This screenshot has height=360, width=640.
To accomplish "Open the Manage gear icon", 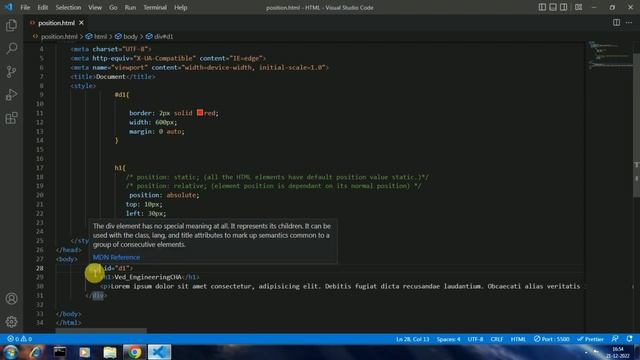I will [x=11, y=322].
